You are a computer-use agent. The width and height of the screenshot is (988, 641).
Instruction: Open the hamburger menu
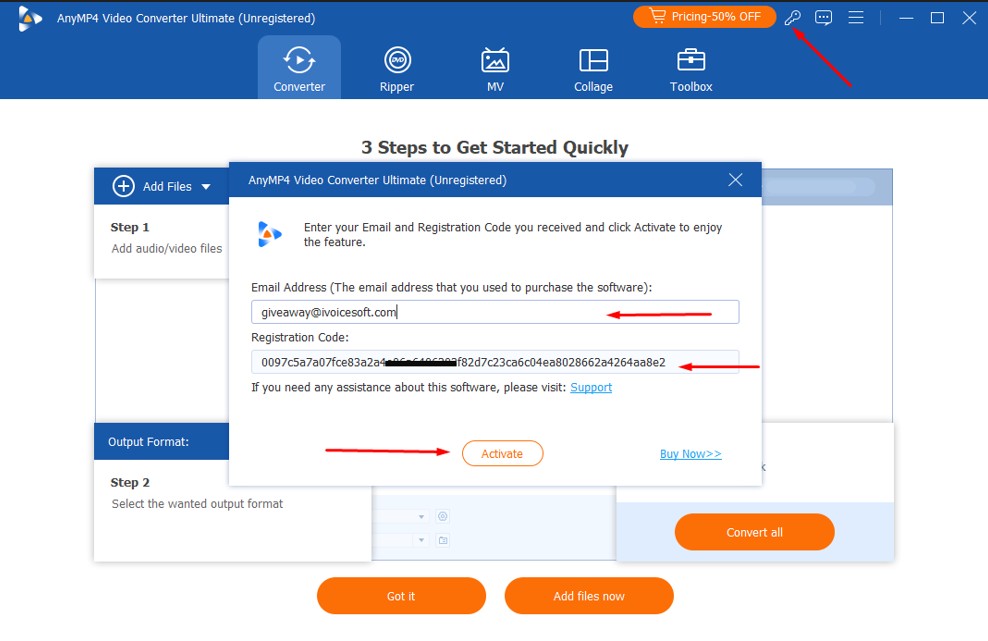(856, 17)
